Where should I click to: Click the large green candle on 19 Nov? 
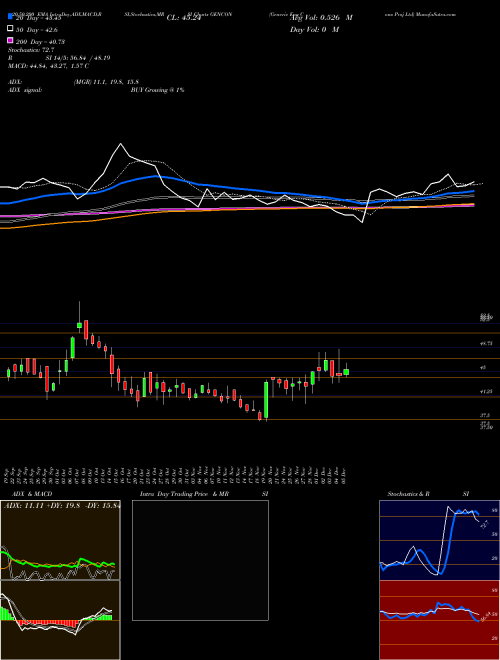tap(266, 400)
